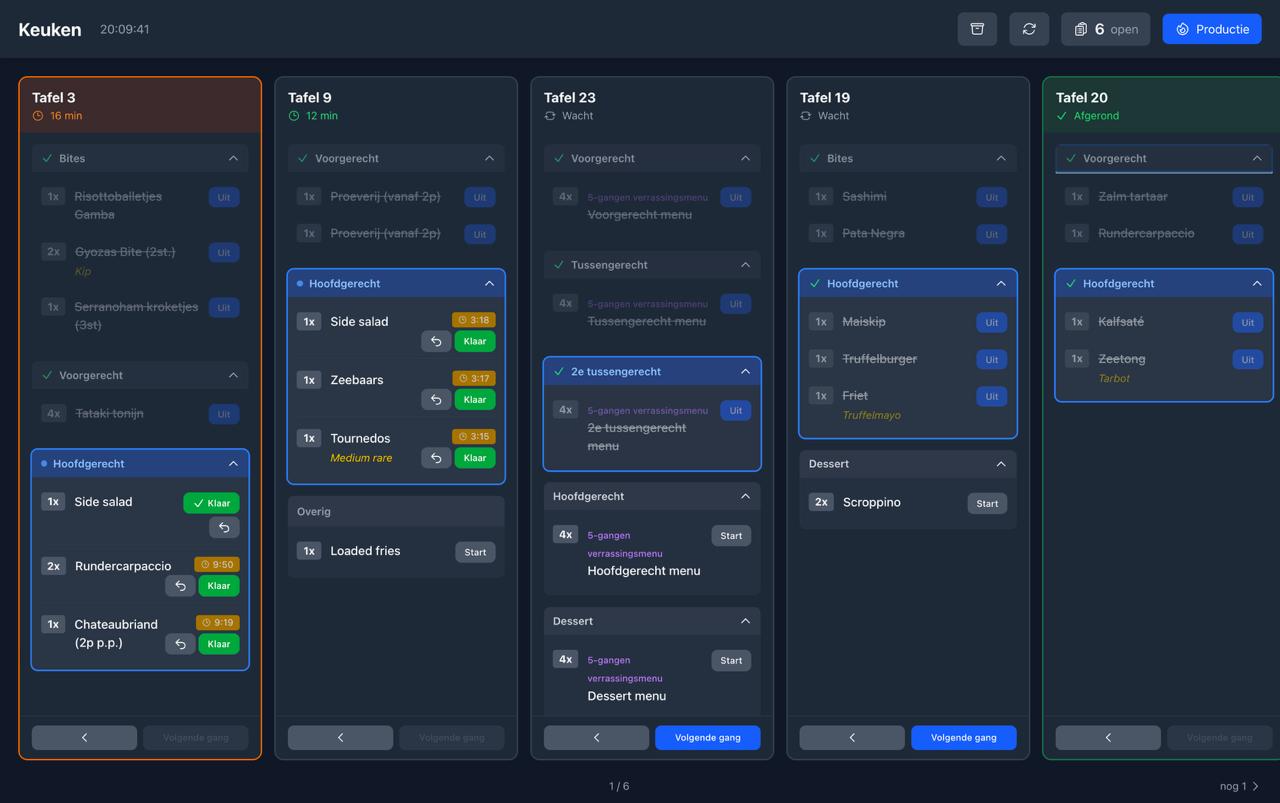Click Volgende gang on Tafel 19
This screenshot has width=1280, height=803.
tap(964, 737)
